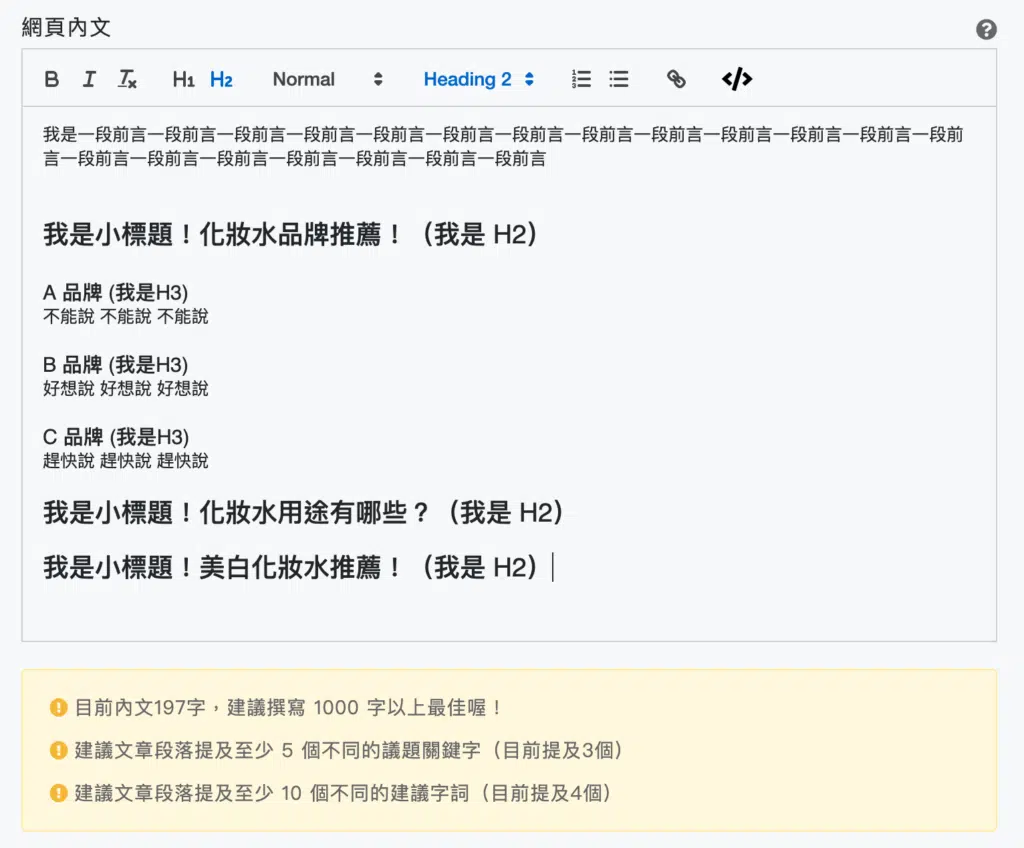Switch to the HTML code view

737,80
